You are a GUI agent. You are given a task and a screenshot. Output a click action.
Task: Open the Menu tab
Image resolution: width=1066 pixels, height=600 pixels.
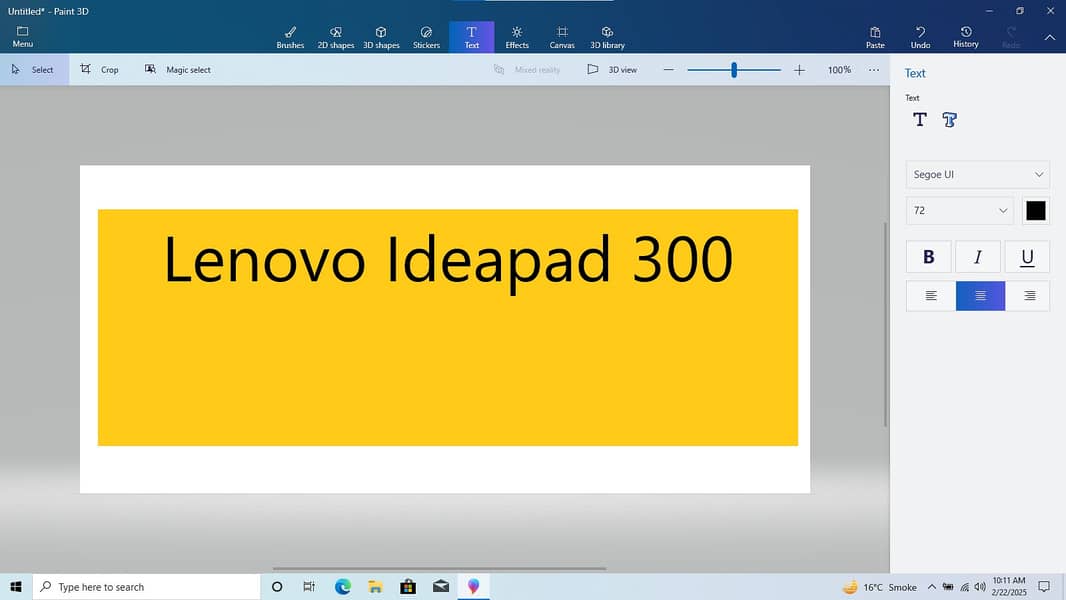22,37
